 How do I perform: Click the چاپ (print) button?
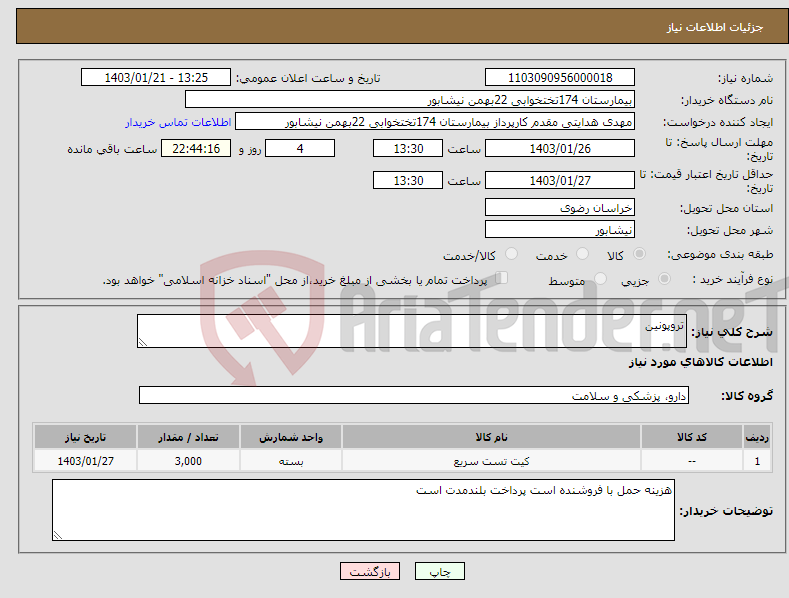click(439, 571)
